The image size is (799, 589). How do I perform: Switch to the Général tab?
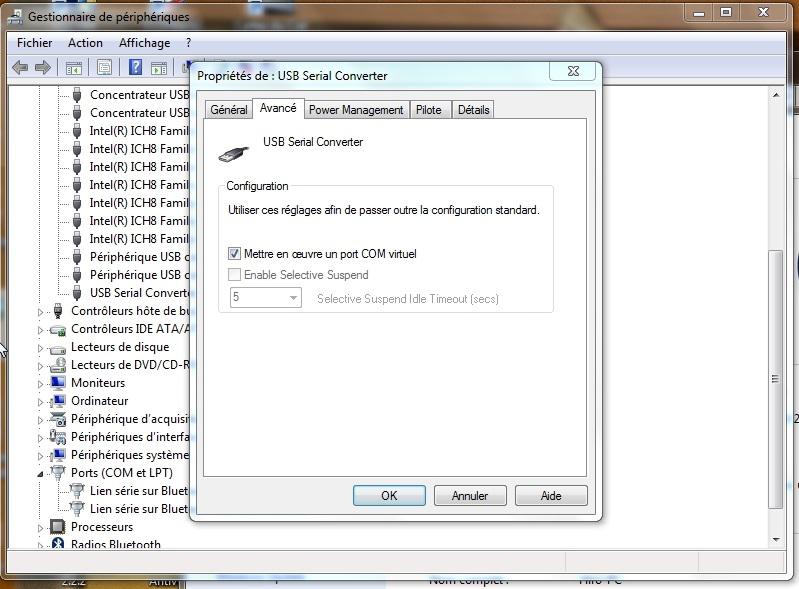click(x=229, y=110)
